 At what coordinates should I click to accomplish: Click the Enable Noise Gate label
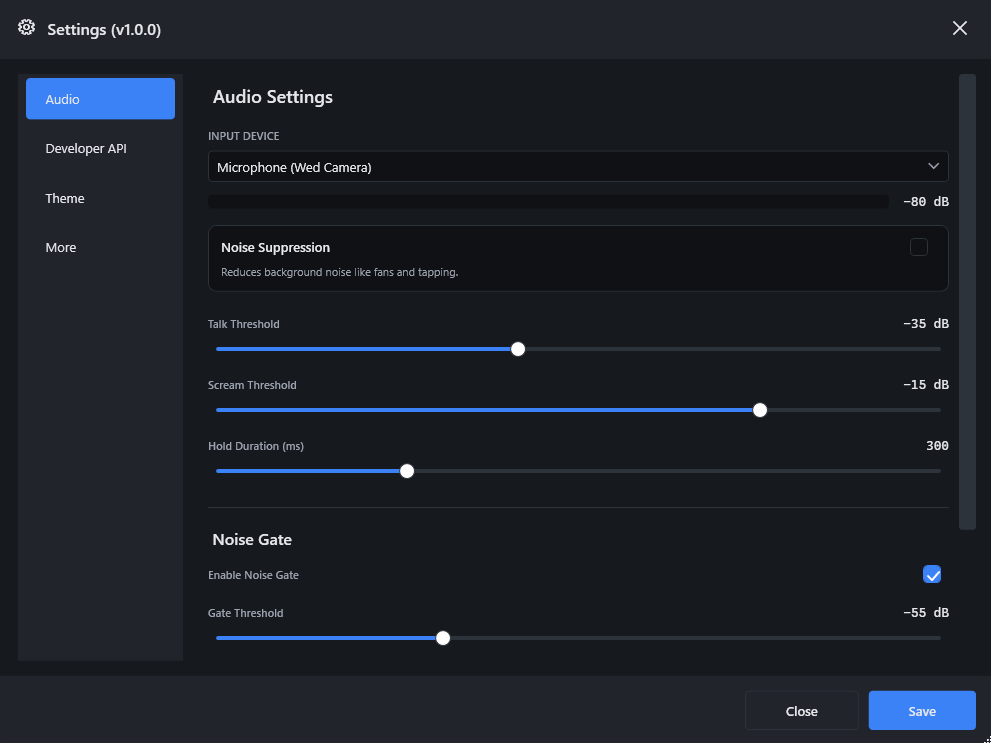[x=253, y=575]
